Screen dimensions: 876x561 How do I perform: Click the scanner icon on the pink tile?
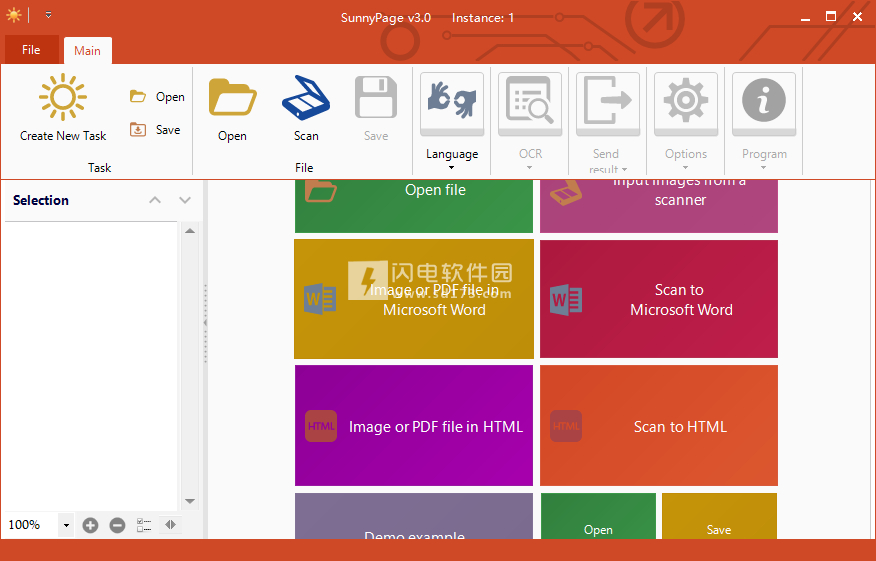point(566,193)
